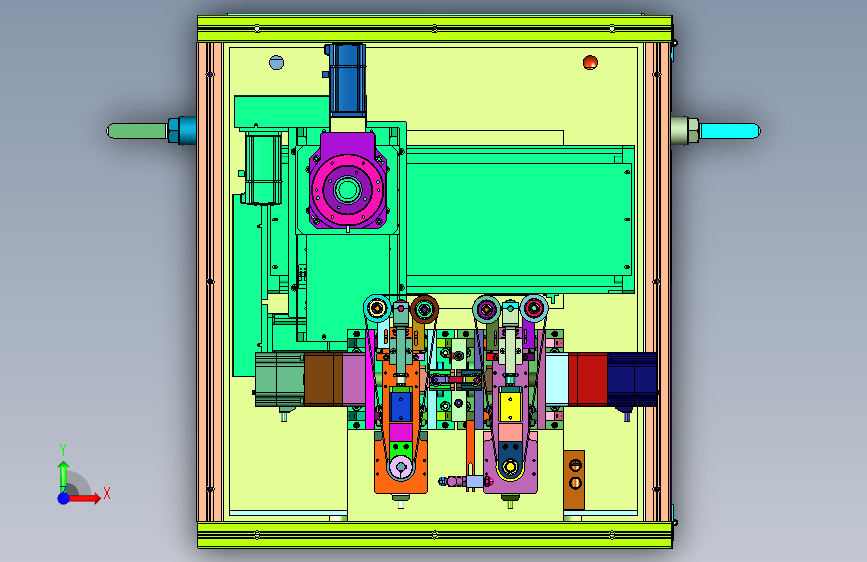This screenshot has height=562, width=867.
Task: Select the blue servo motor at the top
Action: [347, 80]
